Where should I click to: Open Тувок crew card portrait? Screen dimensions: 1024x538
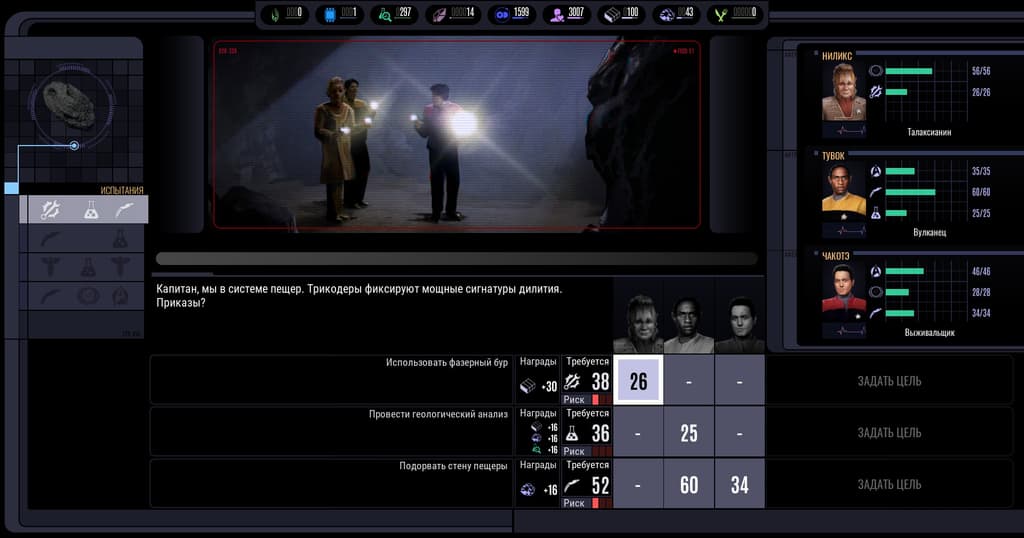(x=843, y=191)
